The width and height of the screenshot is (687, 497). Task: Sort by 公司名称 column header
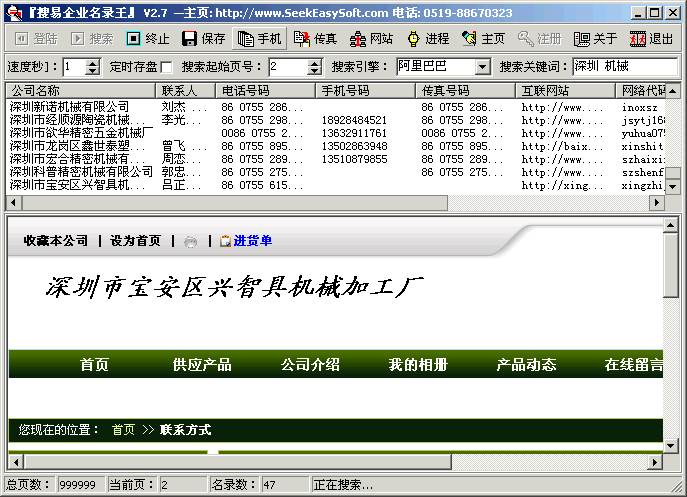[81, 91]
